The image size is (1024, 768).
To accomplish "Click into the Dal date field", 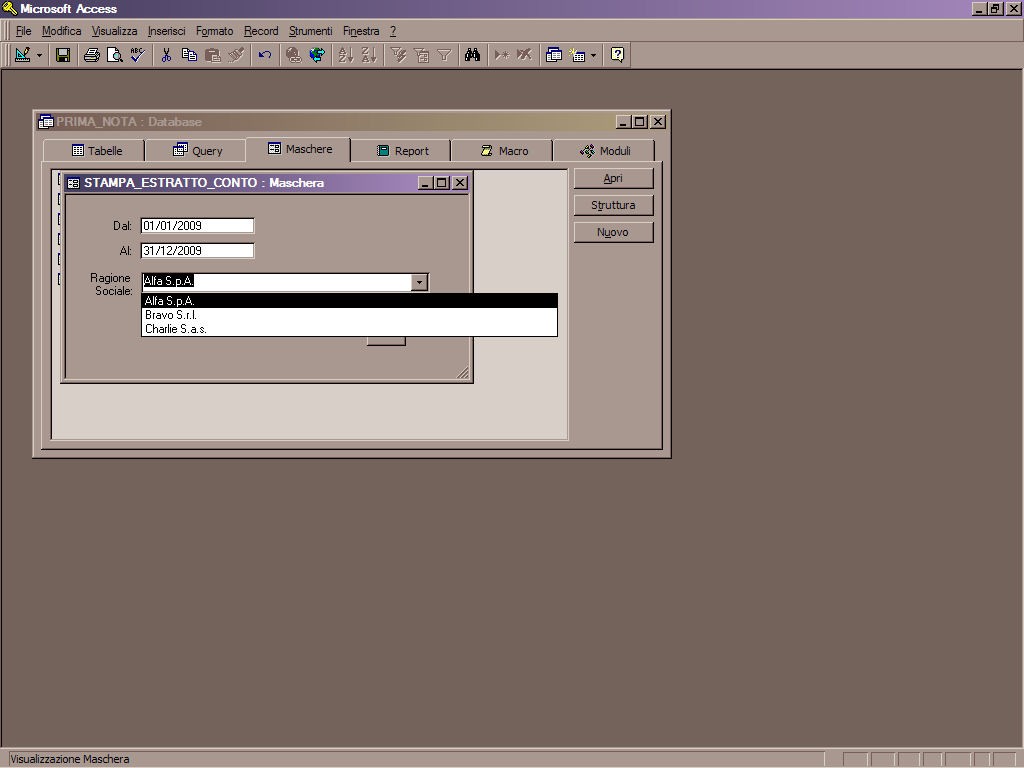I will (x=197, y=226).
